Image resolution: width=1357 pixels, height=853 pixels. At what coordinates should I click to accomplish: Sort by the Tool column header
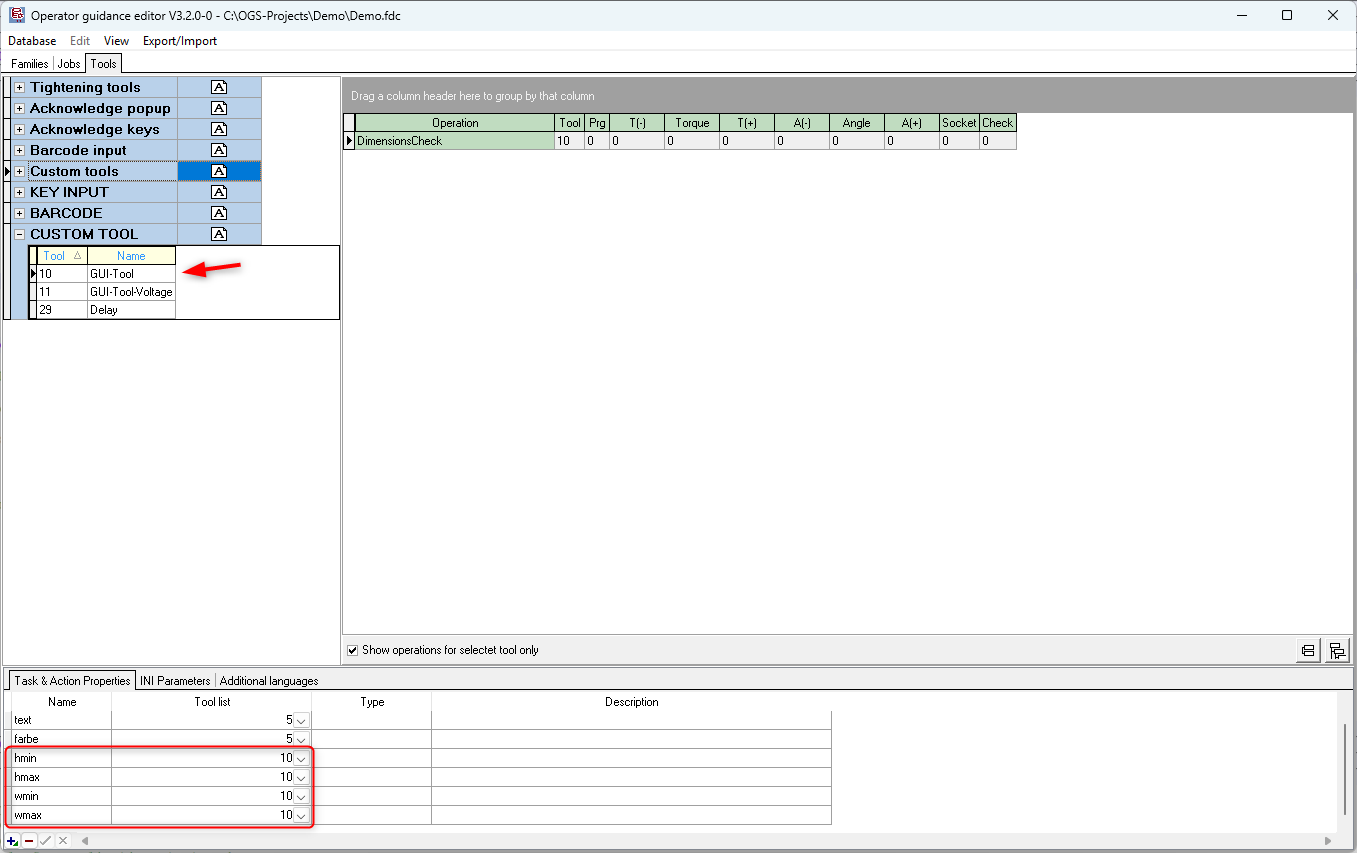tap(62, 256)
